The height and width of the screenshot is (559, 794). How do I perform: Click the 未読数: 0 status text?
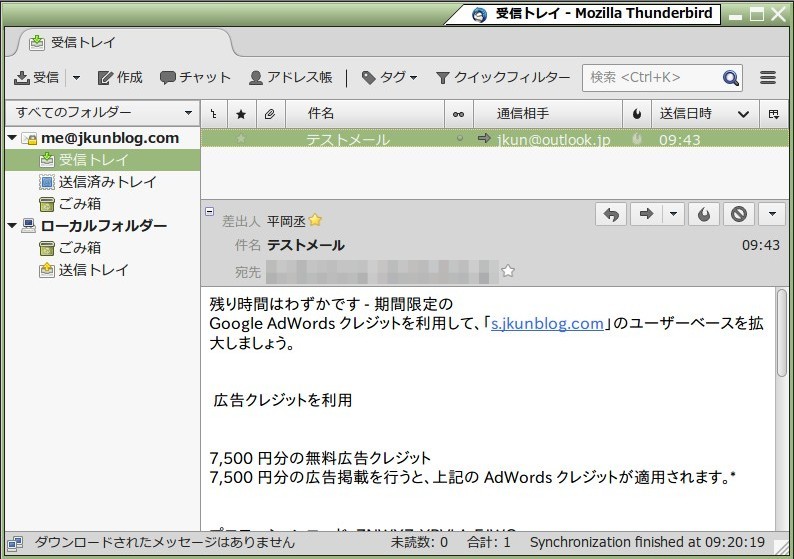(x=419, y=542)
